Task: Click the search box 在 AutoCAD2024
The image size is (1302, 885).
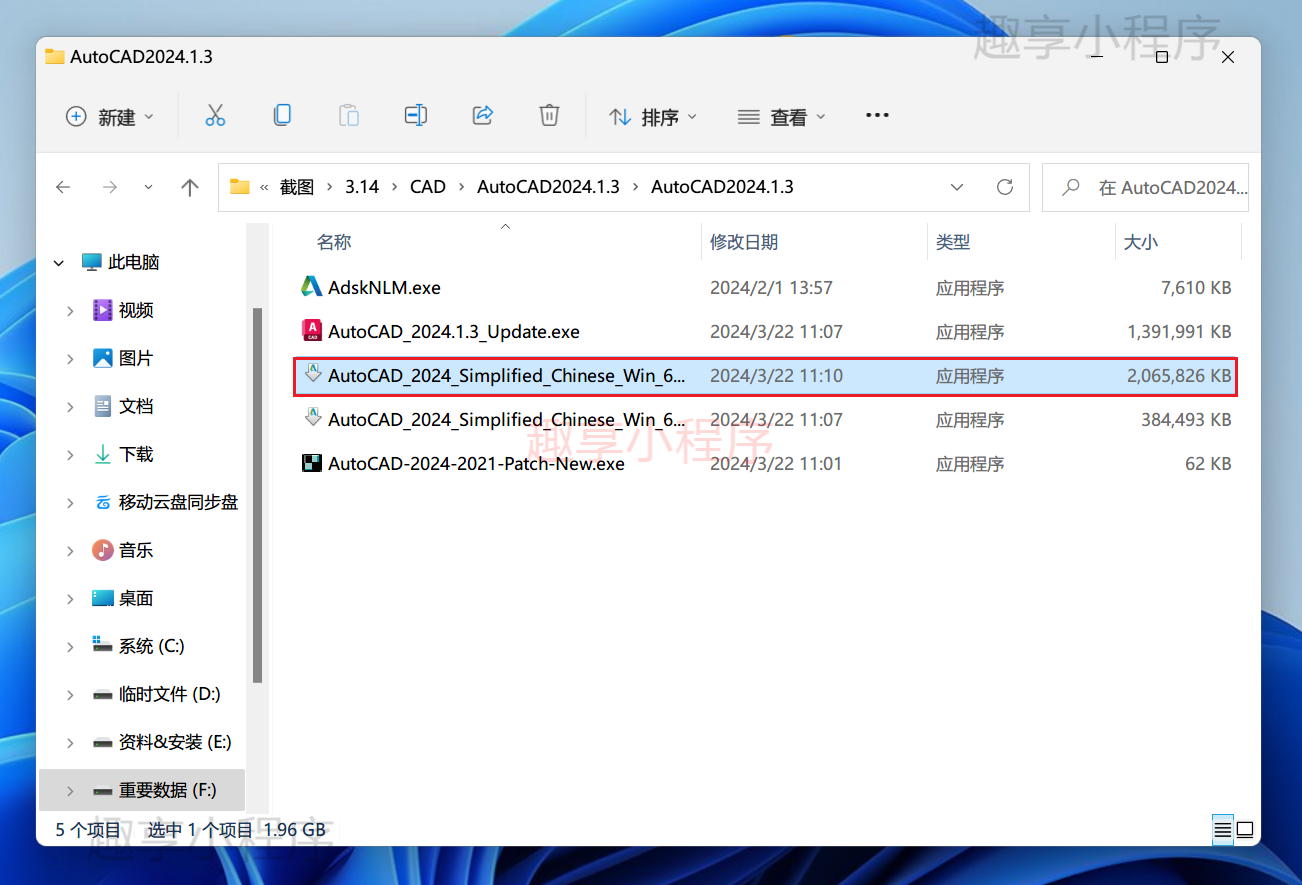Action: (x=1145, y=187)
